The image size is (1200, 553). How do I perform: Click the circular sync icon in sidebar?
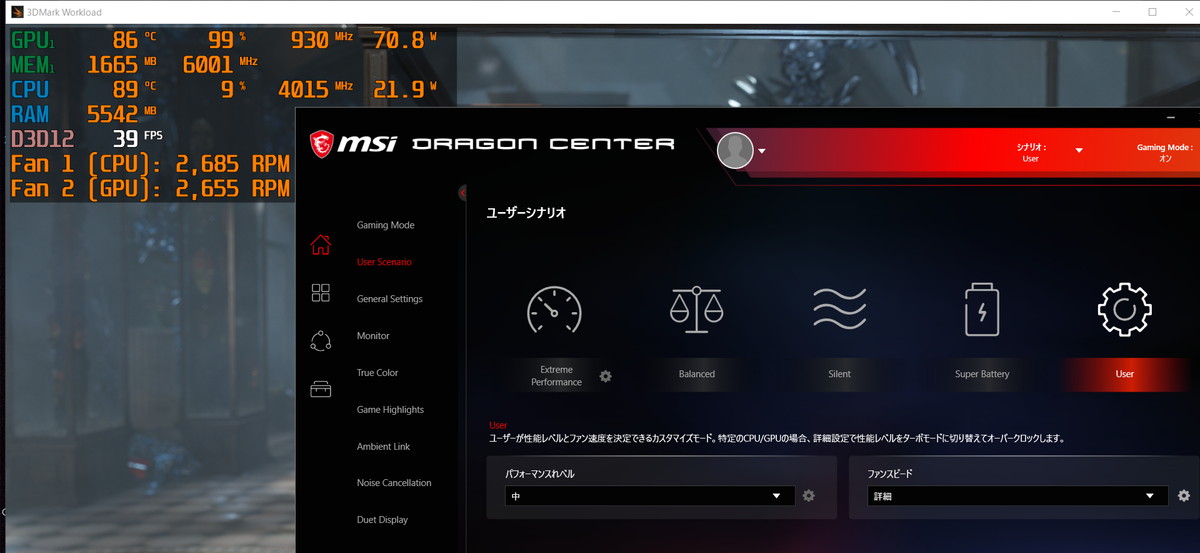pyautogui.click(x=320, y=341)
